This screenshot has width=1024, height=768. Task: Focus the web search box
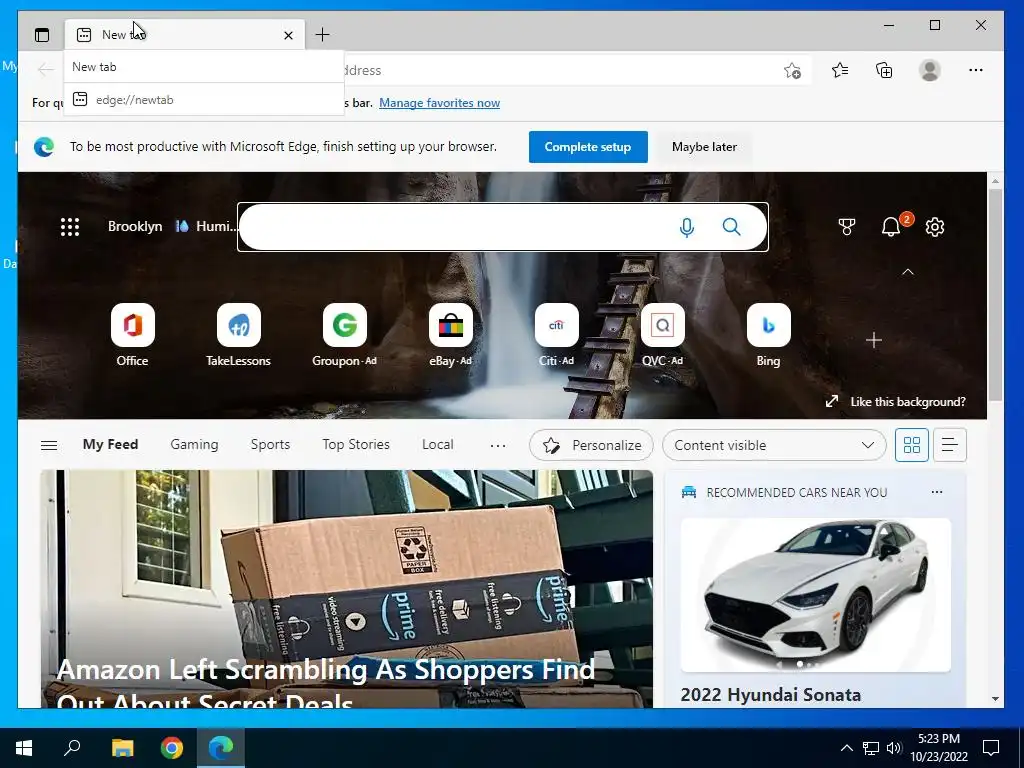[x=502, y=227]
